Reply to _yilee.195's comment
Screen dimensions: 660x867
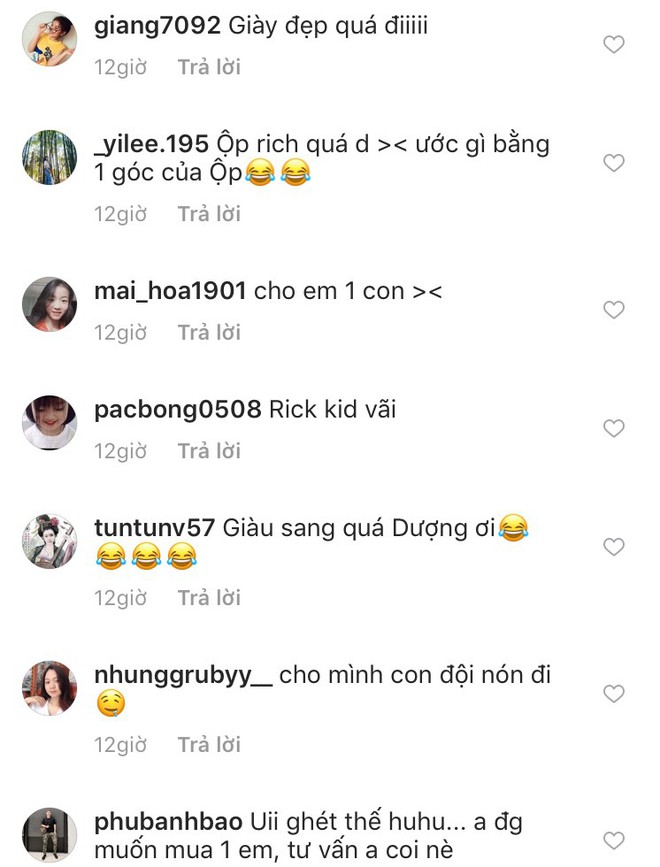(209, 214)
